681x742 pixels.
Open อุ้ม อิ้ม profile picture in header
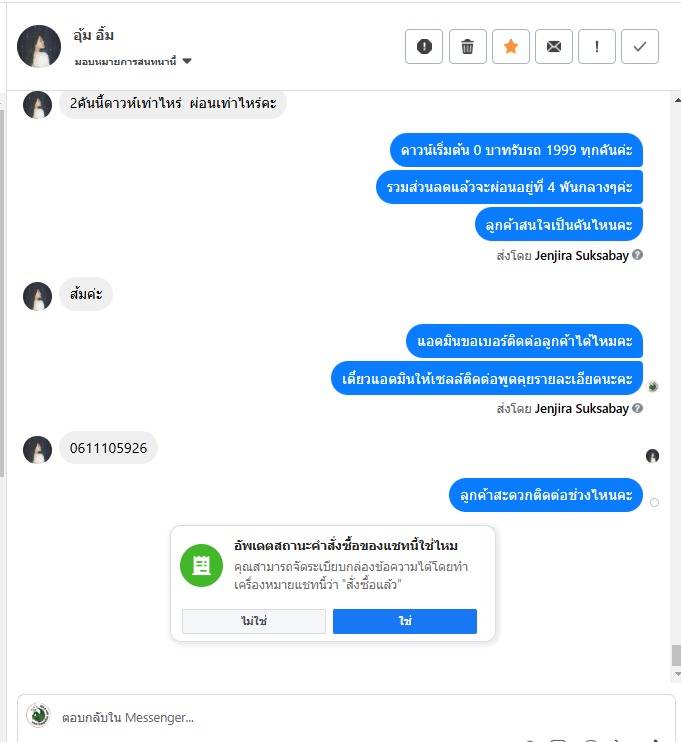click(39, 46)
